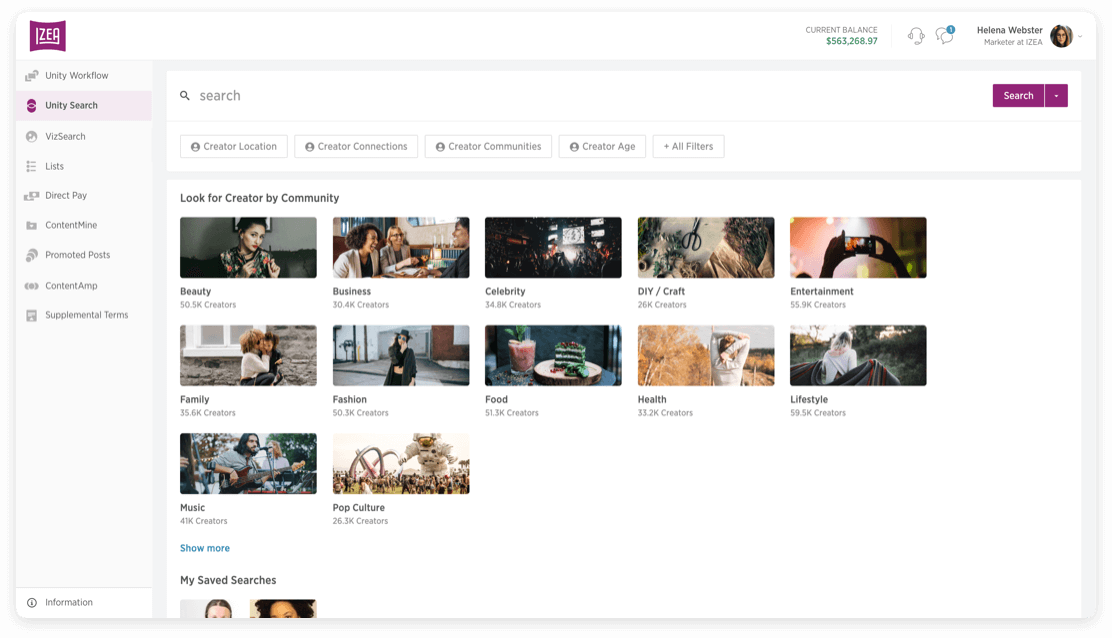Click the VizSearch sidebar icon
The image size is (1112, 638).
[32, 136]
